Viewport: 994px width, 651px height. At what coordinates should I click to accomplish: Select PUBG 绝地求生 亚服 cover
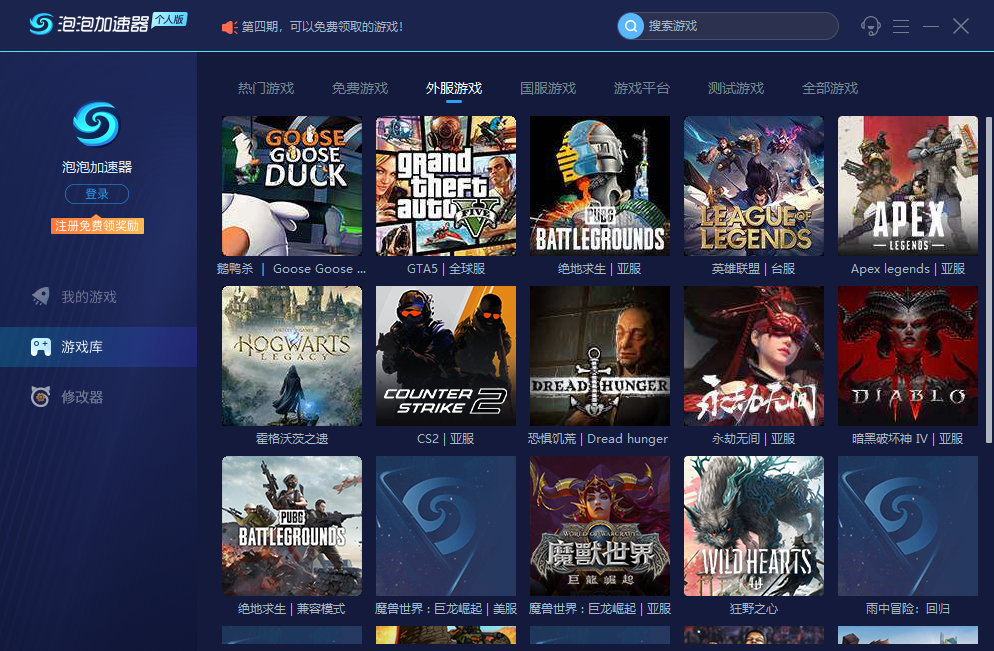[x=600, y=186]
